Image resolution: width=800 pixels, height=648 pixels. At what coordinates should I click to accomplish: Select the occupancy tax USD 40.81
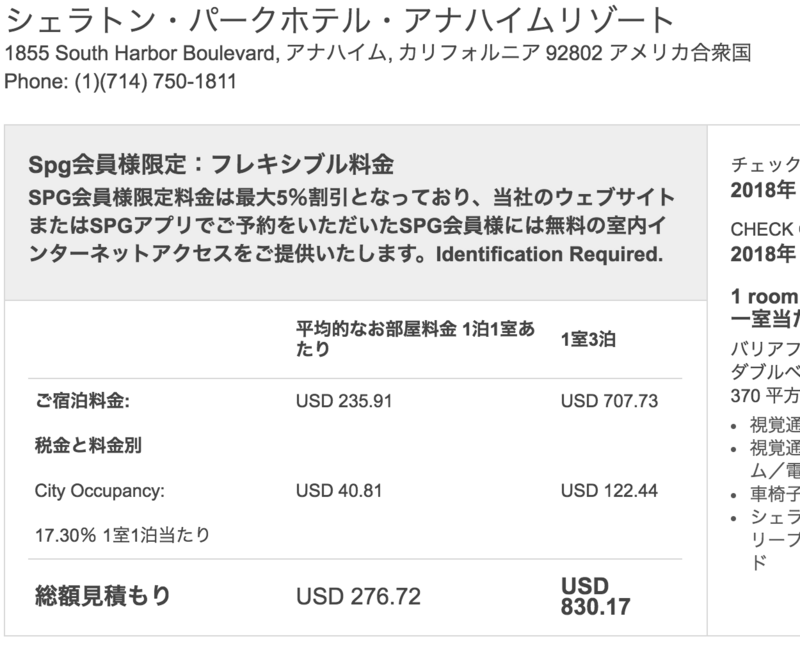coord(339,491)
